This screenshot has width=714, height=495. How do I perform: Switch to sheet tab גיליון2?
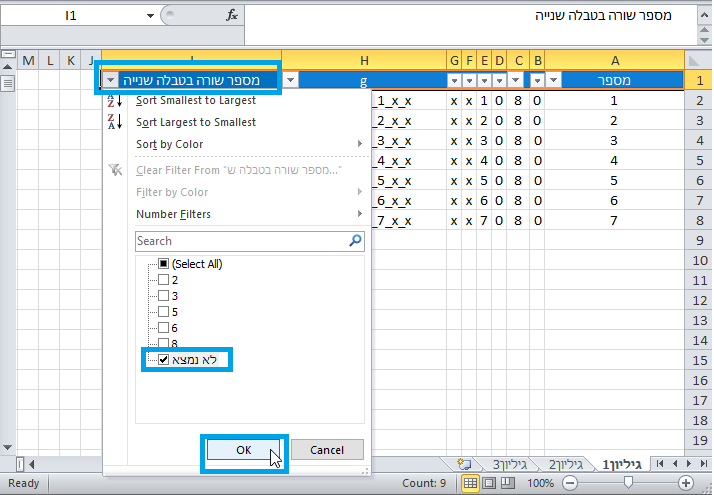(x=565, y=464)
